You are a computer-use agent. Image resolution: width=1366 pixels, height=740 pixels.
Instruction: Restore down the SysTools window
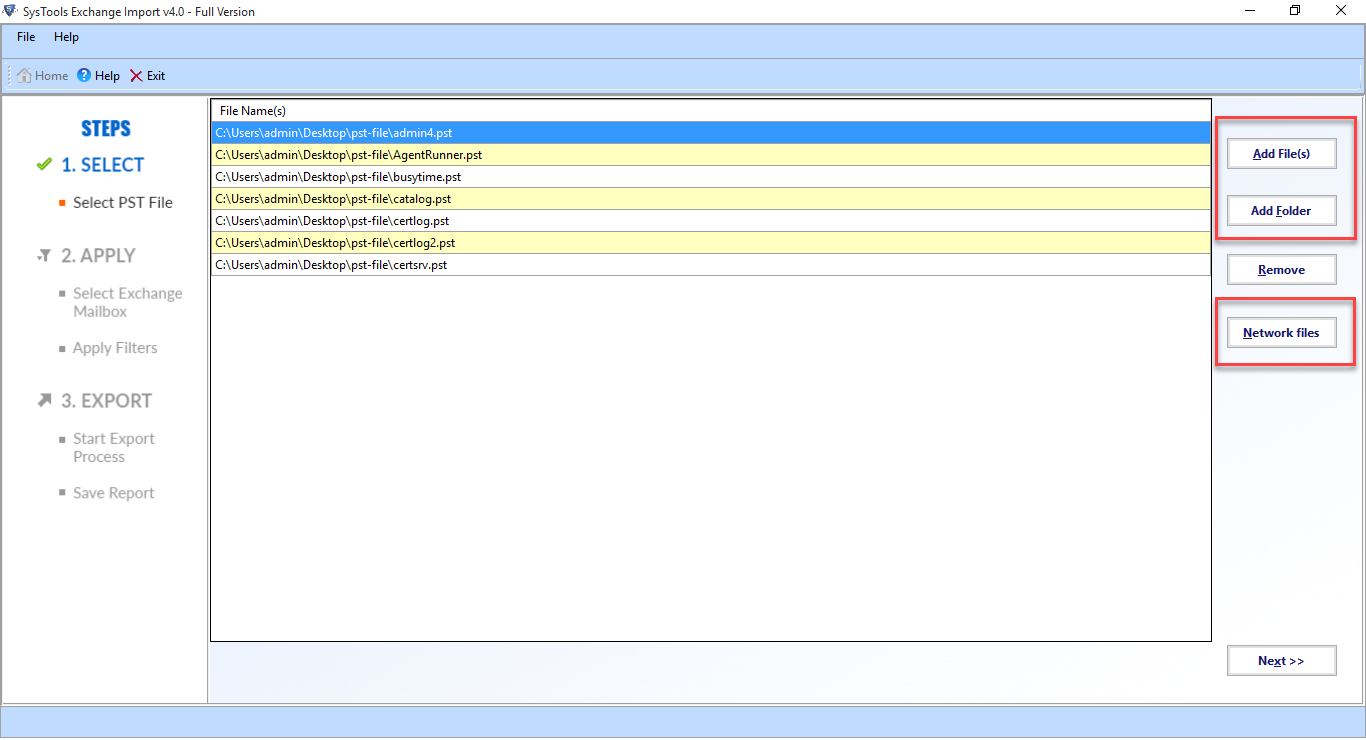coord(1296,11)
